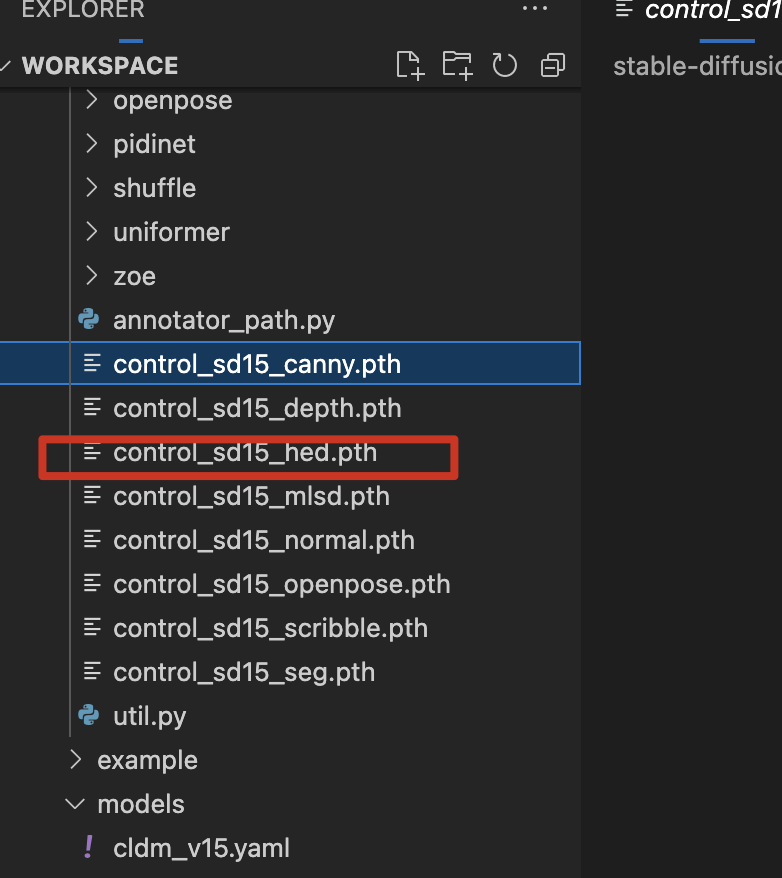The width and height of the screenshot is (782, 878).
Task: Expand the zoe folder
Action: point(91,275)
